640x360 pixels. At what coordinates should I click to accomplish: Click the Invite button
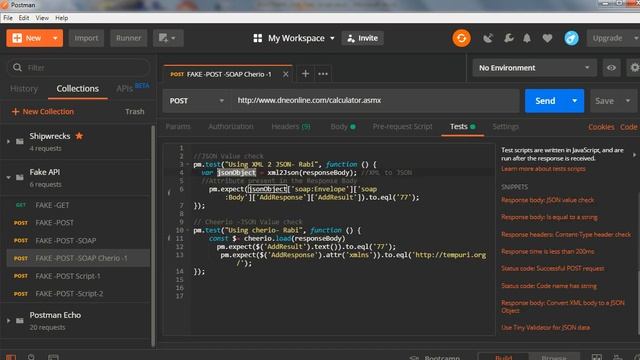362,38
